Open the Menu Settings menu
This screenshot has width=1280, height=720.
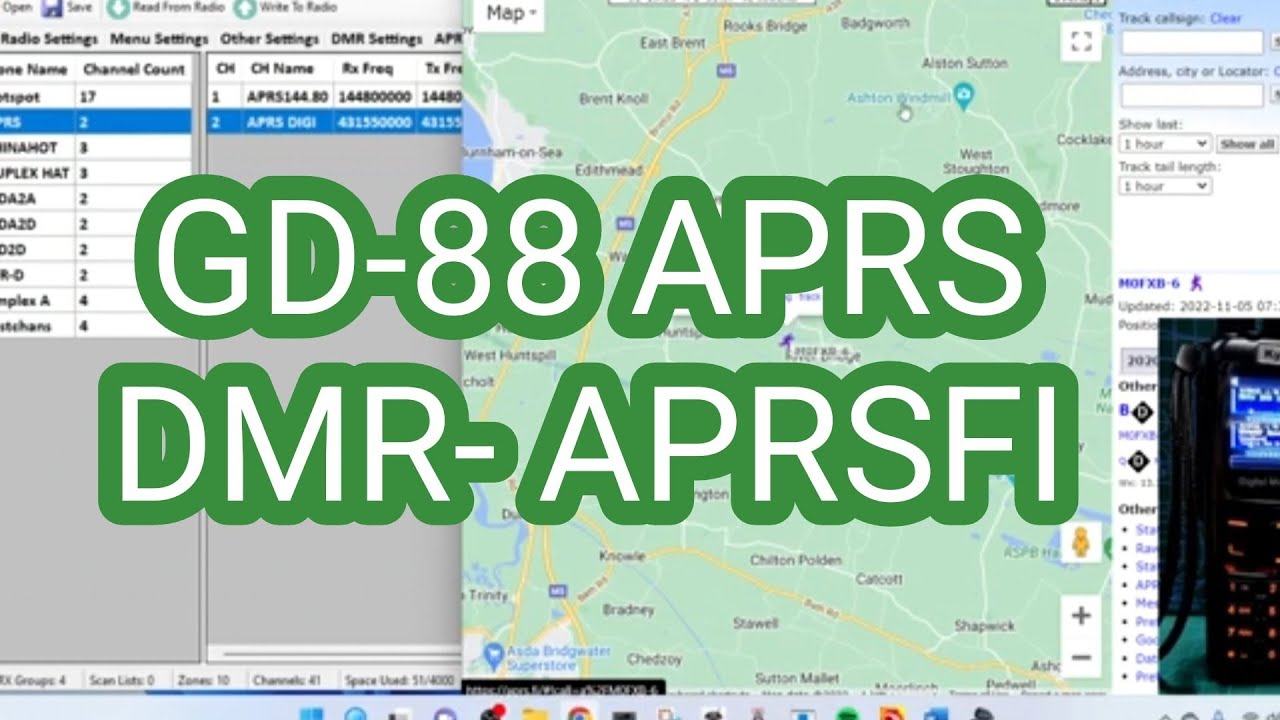(x=159, y=39)
